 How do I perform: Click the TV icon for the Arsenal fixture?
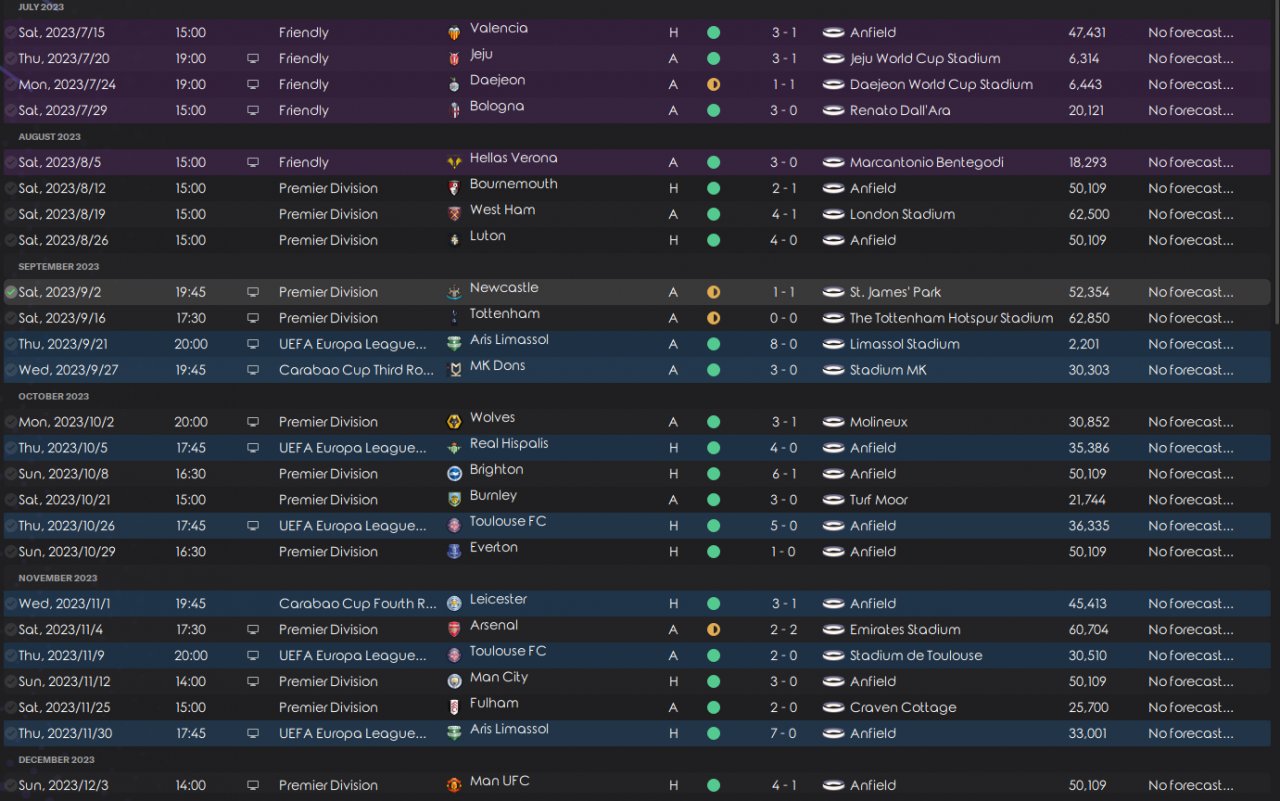tap(253, 630)
